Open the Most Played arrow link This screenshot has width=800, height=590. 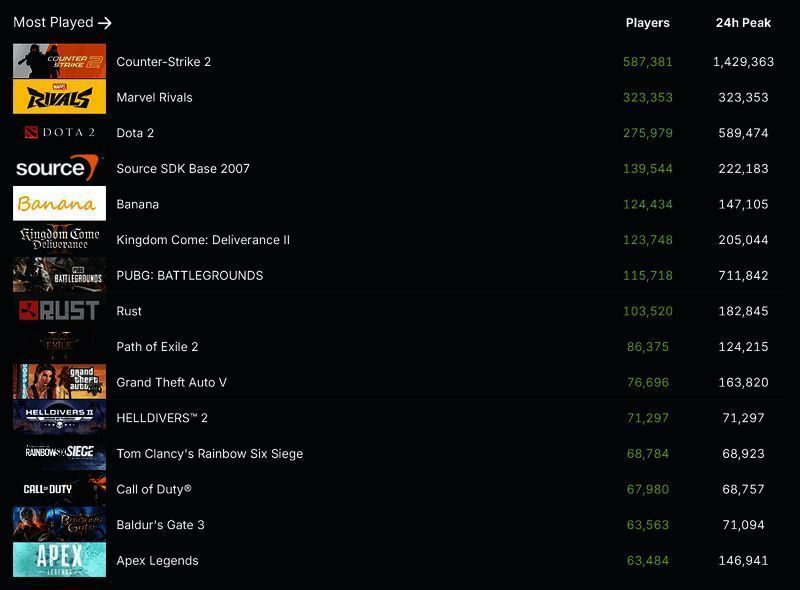[x=104, y=22]
